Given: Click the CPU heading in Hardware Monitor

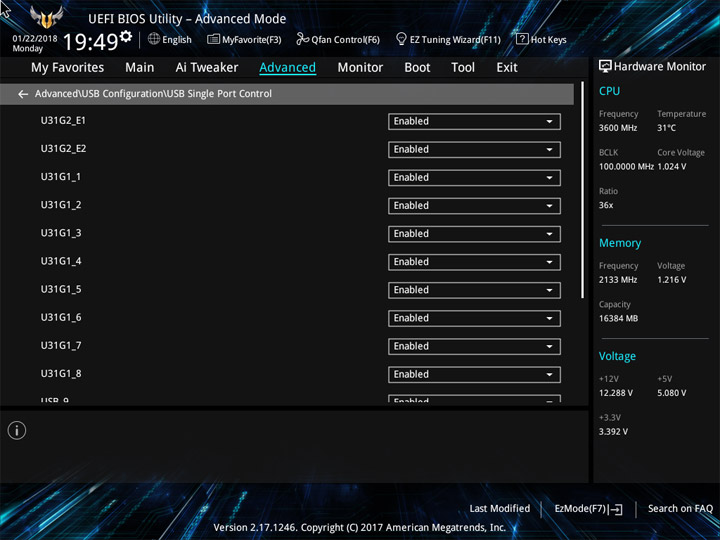Looking at the screenshot, I should click(609, 91).
